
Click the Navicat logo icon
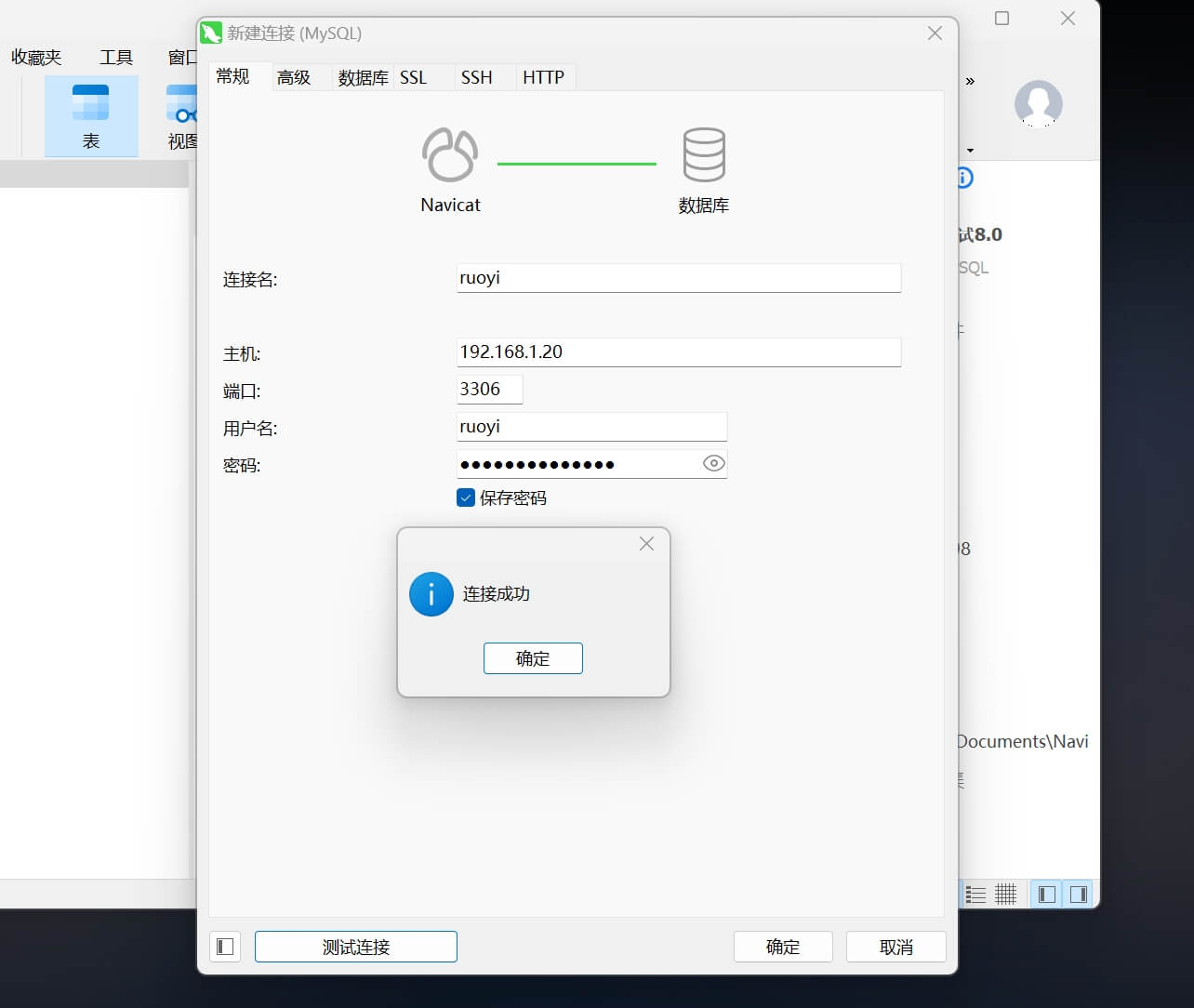[450, 154]
